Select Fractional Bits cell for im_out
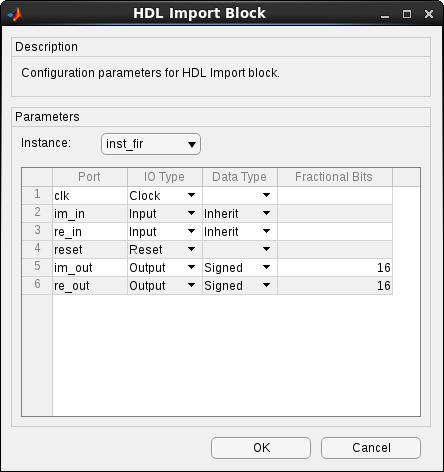Image resolution: width=444 pixels, height=472 pixels. tap(335, 268)
